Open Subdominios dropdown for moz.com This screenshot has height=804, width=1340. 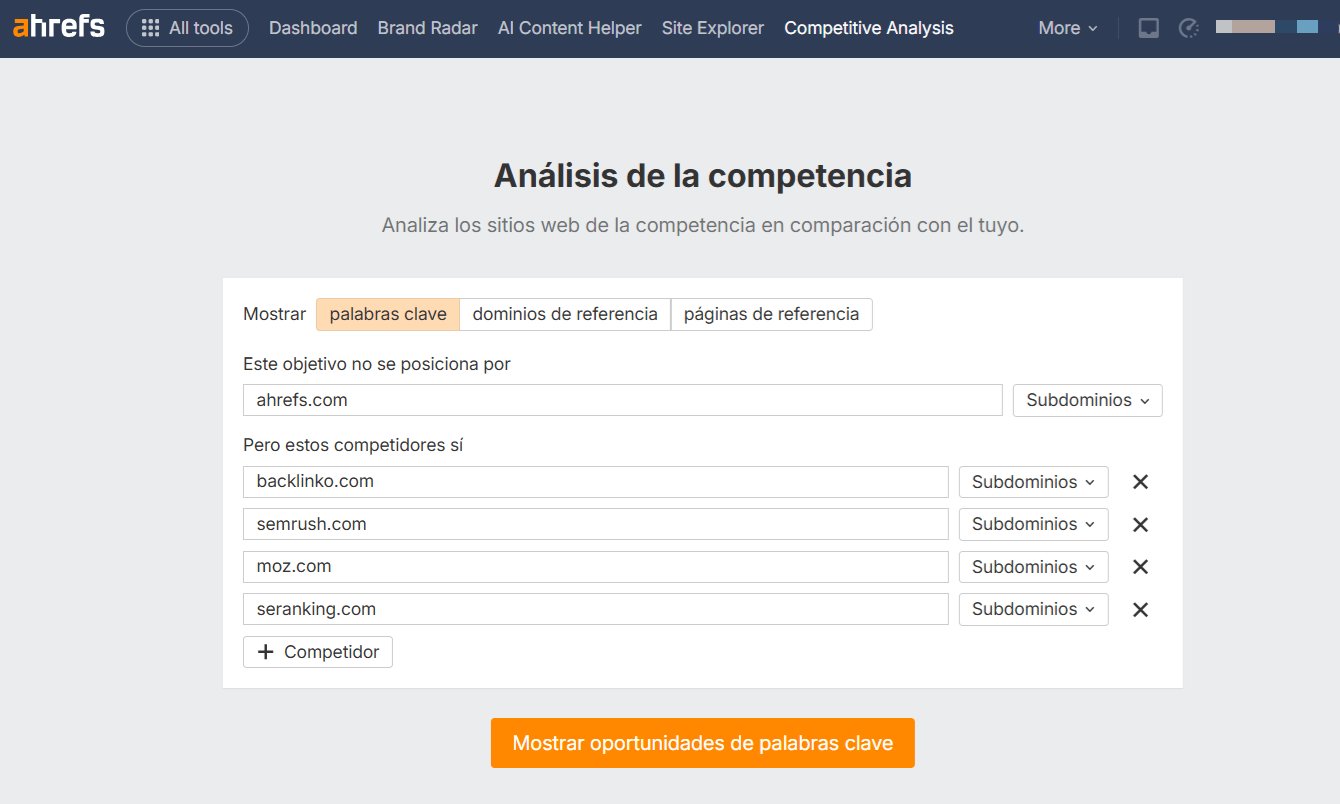(x=1033, y=567)
